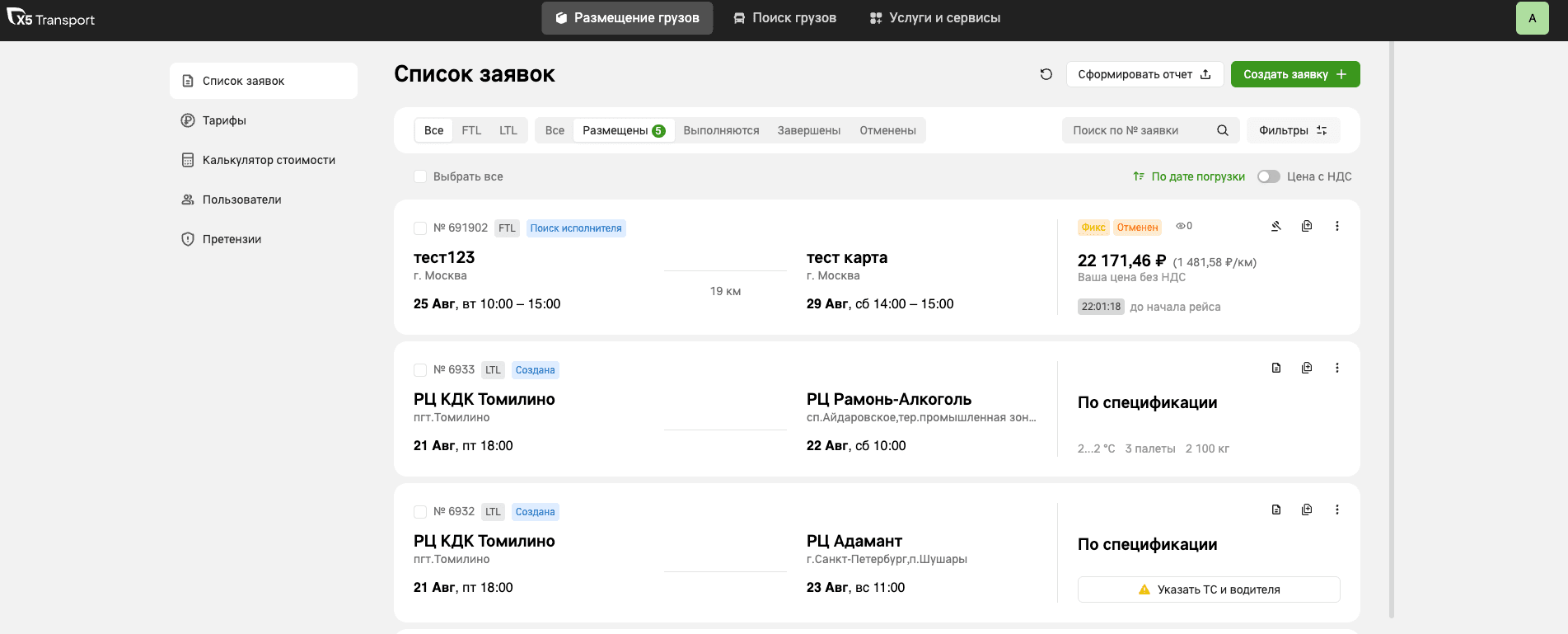Viewport: 1568px width, 634px height.
Task: Select the checkbox for order № 691902
Action: [x=420, y=228]
